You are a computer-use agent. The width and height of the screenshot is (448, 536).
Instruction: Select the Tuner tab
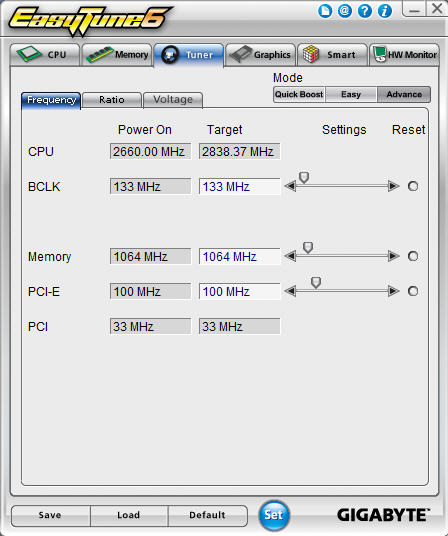click(x=189, y=55)
